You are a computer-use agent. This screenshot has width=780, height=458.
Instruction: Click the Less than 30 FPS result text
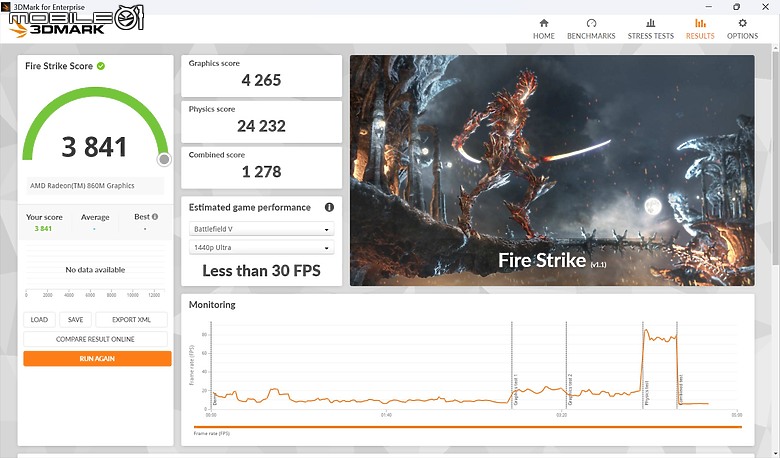[x=261, y=271]
